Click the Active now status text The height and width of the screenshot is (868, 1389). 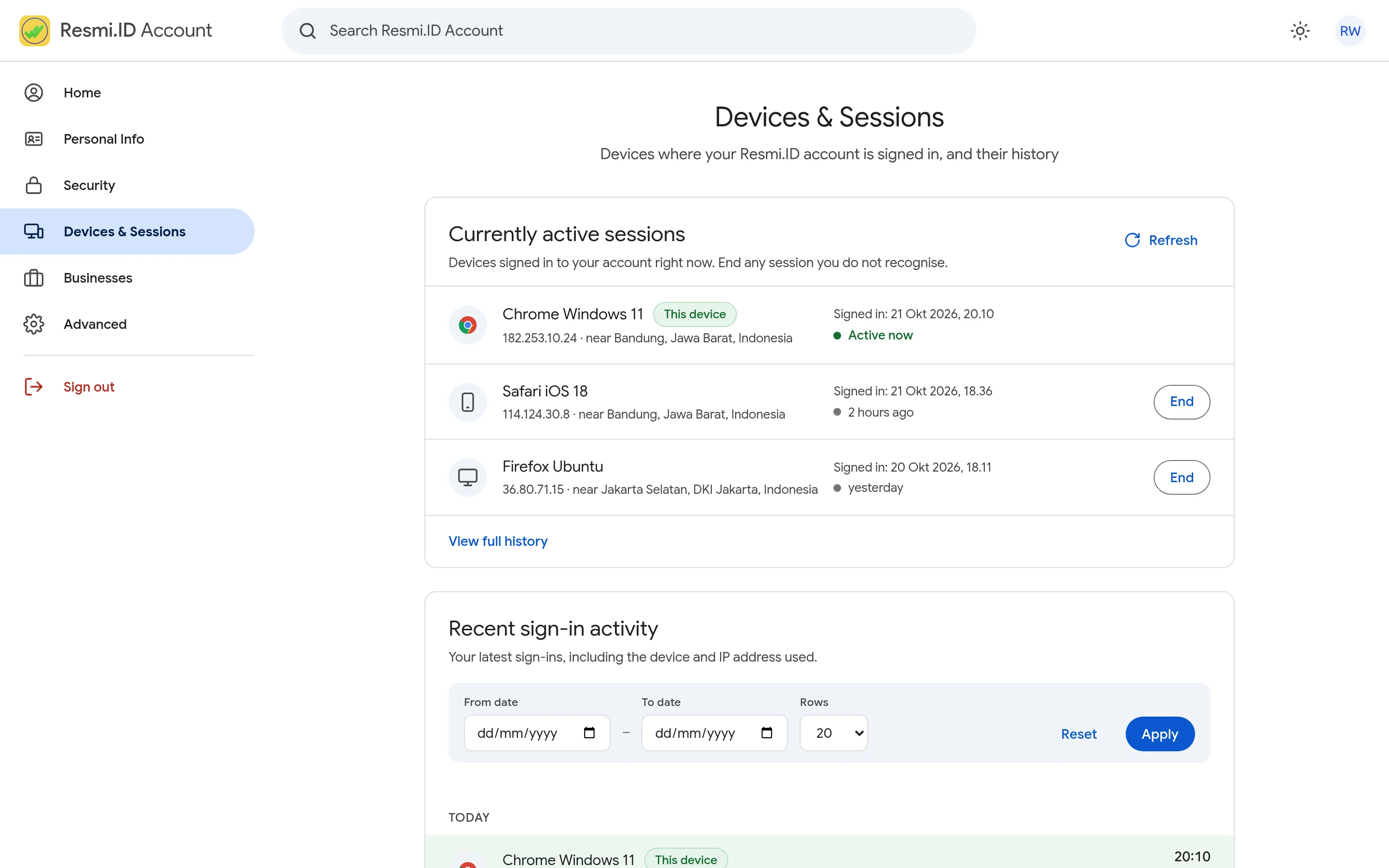pyautogui.click(x=880, y=335)
